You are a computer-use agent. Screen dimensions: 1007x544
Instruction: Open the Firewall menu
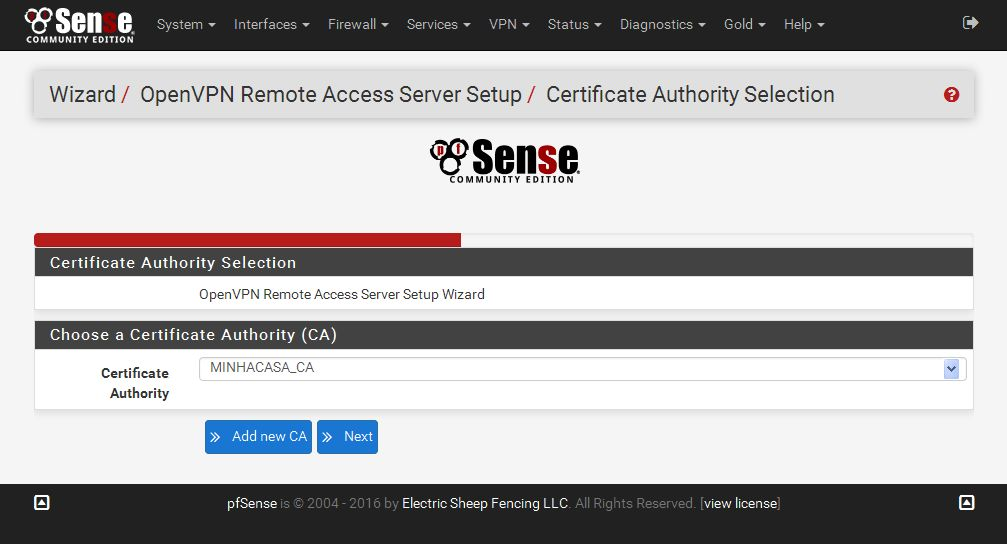[x=358, y=24]
